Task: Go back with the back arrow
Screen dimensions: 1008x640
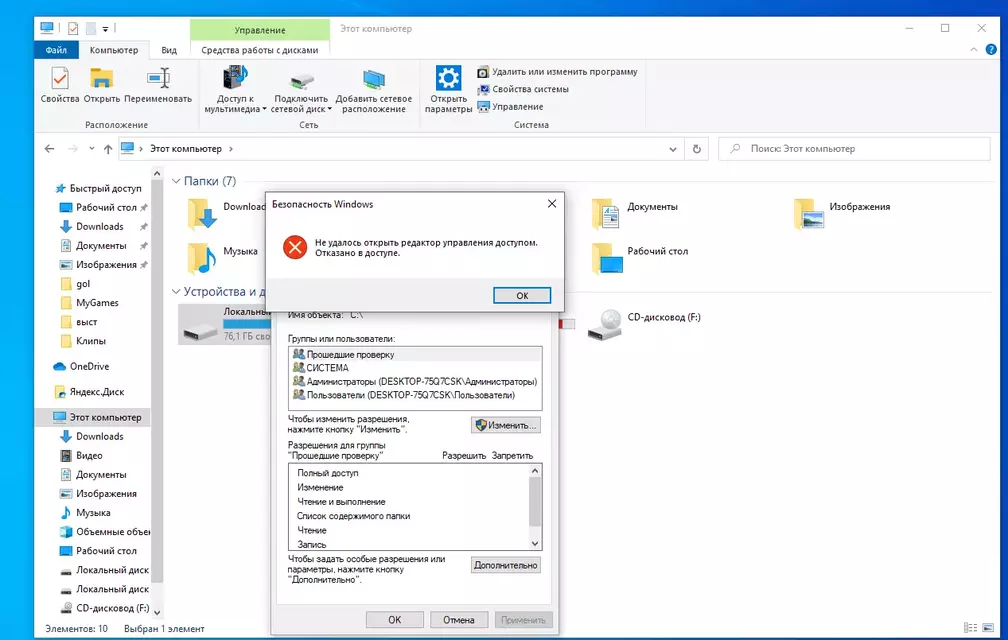Action: 50,149
